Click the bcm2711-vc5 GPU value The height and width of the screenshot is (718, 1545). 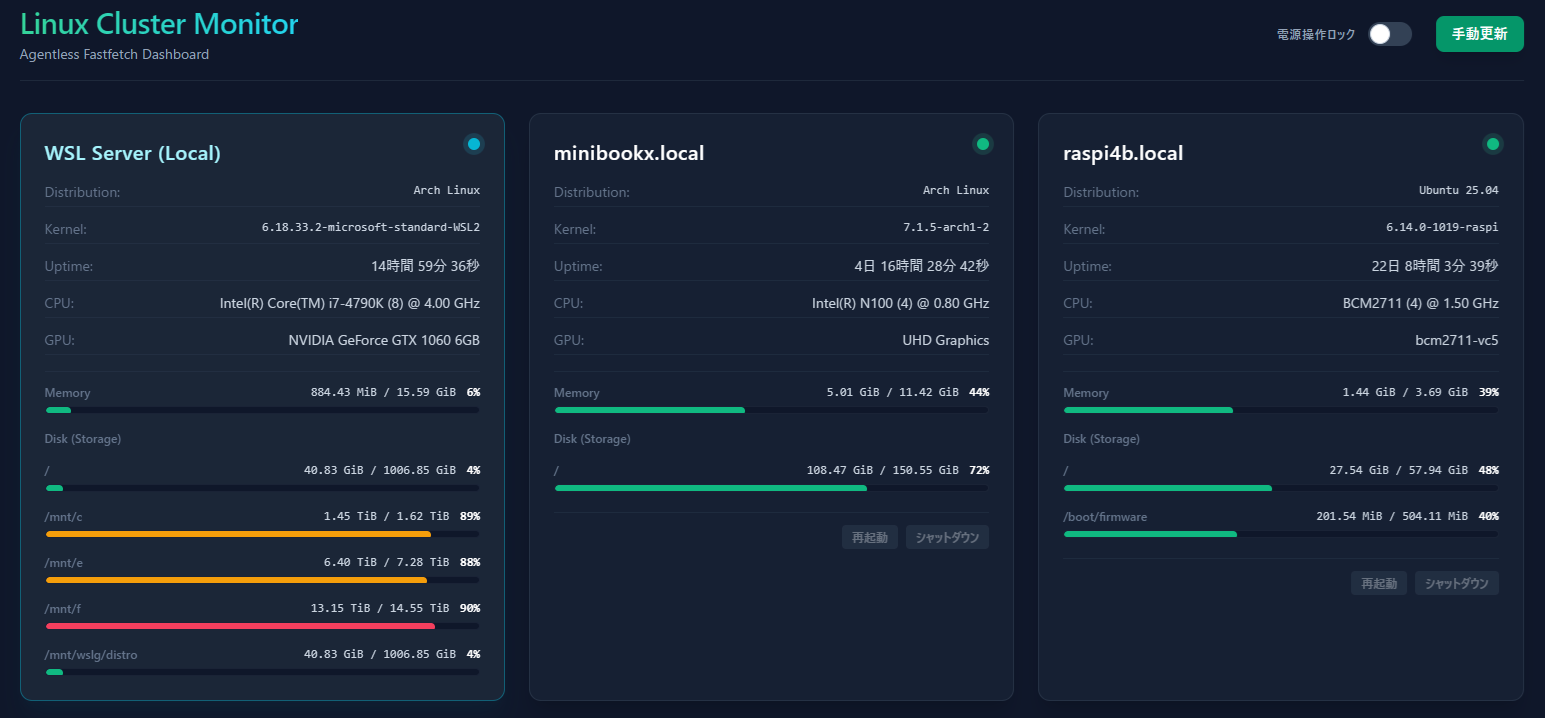[x=1459, y=340]
